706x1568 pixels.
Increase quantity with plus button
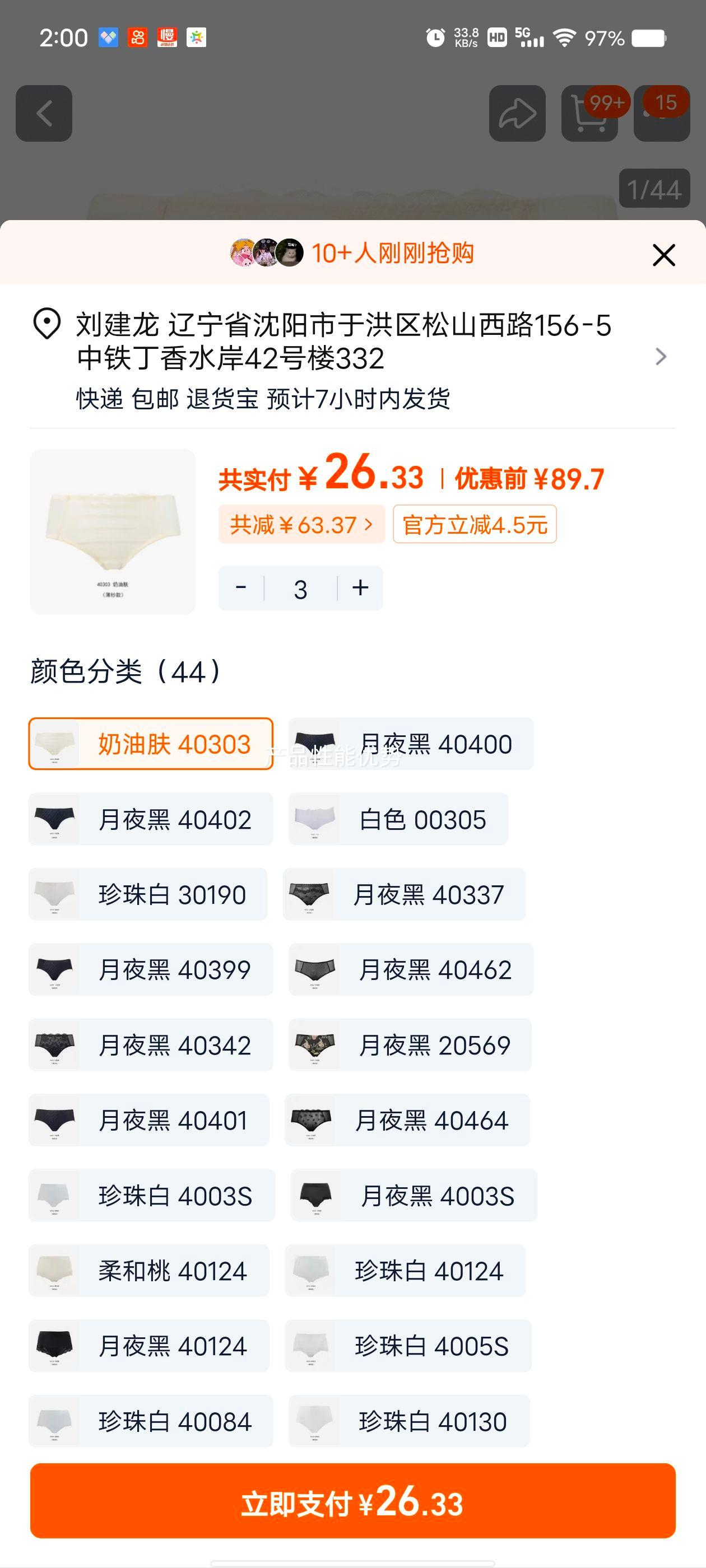[360, 588]
